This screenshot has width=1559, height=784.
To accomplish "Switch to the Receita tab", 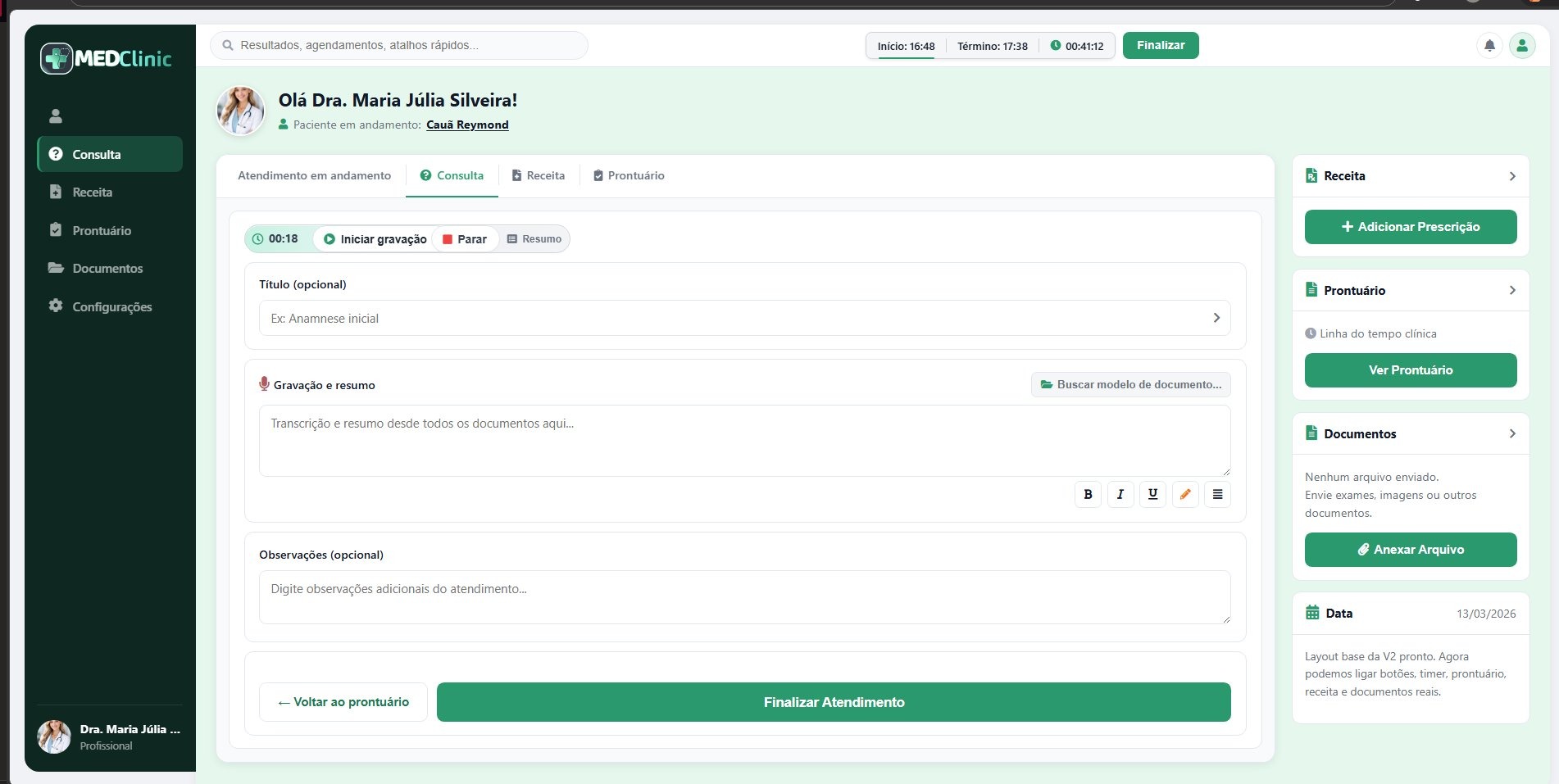I will [x=539, y=175].
